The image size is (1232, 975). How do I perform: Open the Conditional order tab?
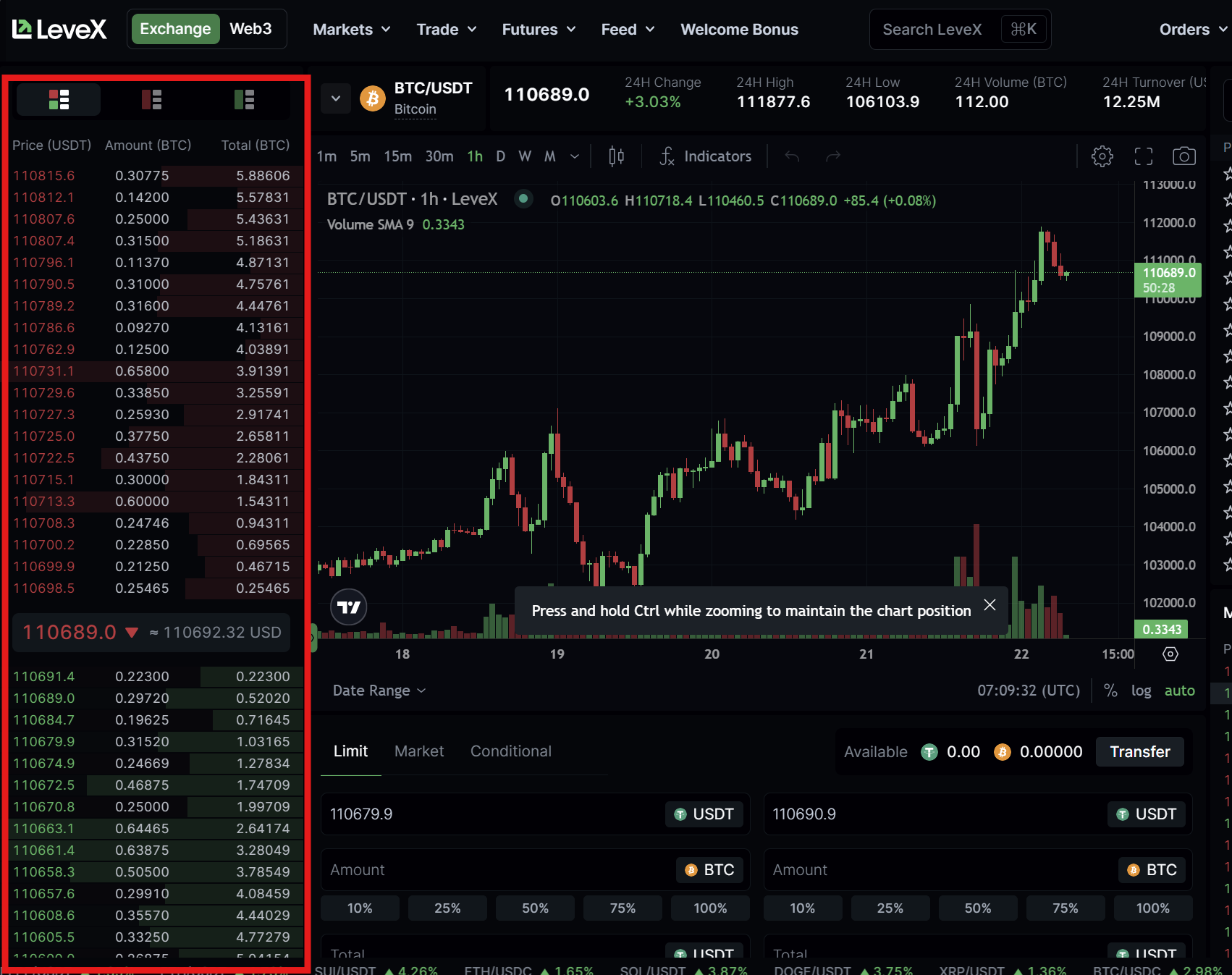pos(511,751)
